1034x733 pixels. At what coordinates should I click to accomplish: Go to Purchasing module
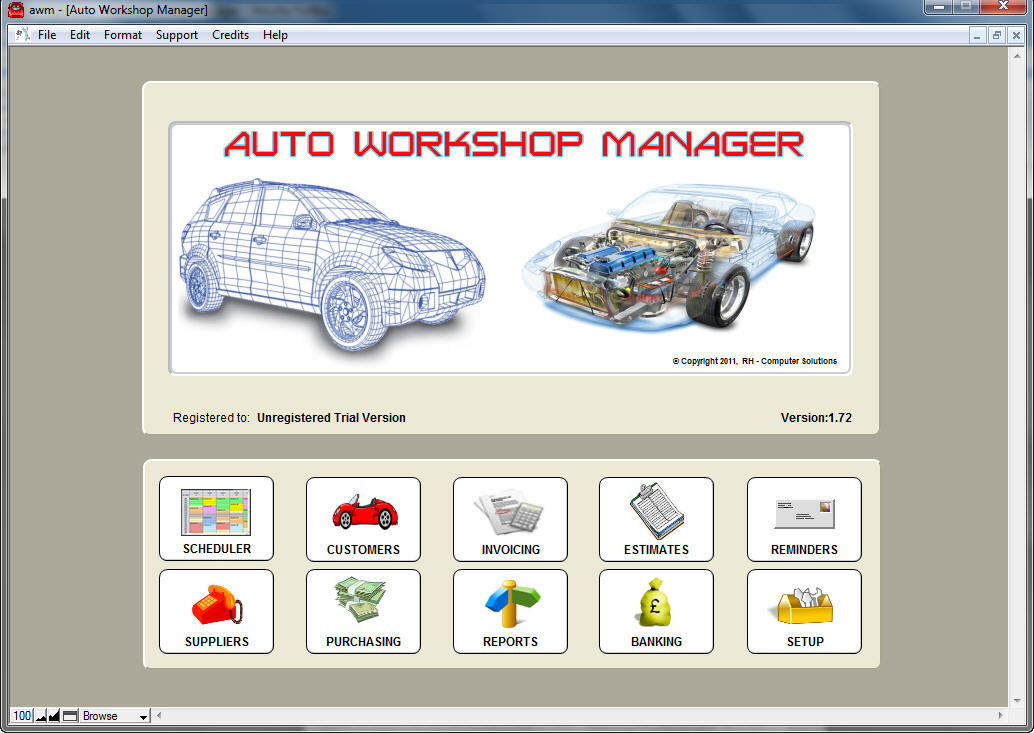coord(363,611)
